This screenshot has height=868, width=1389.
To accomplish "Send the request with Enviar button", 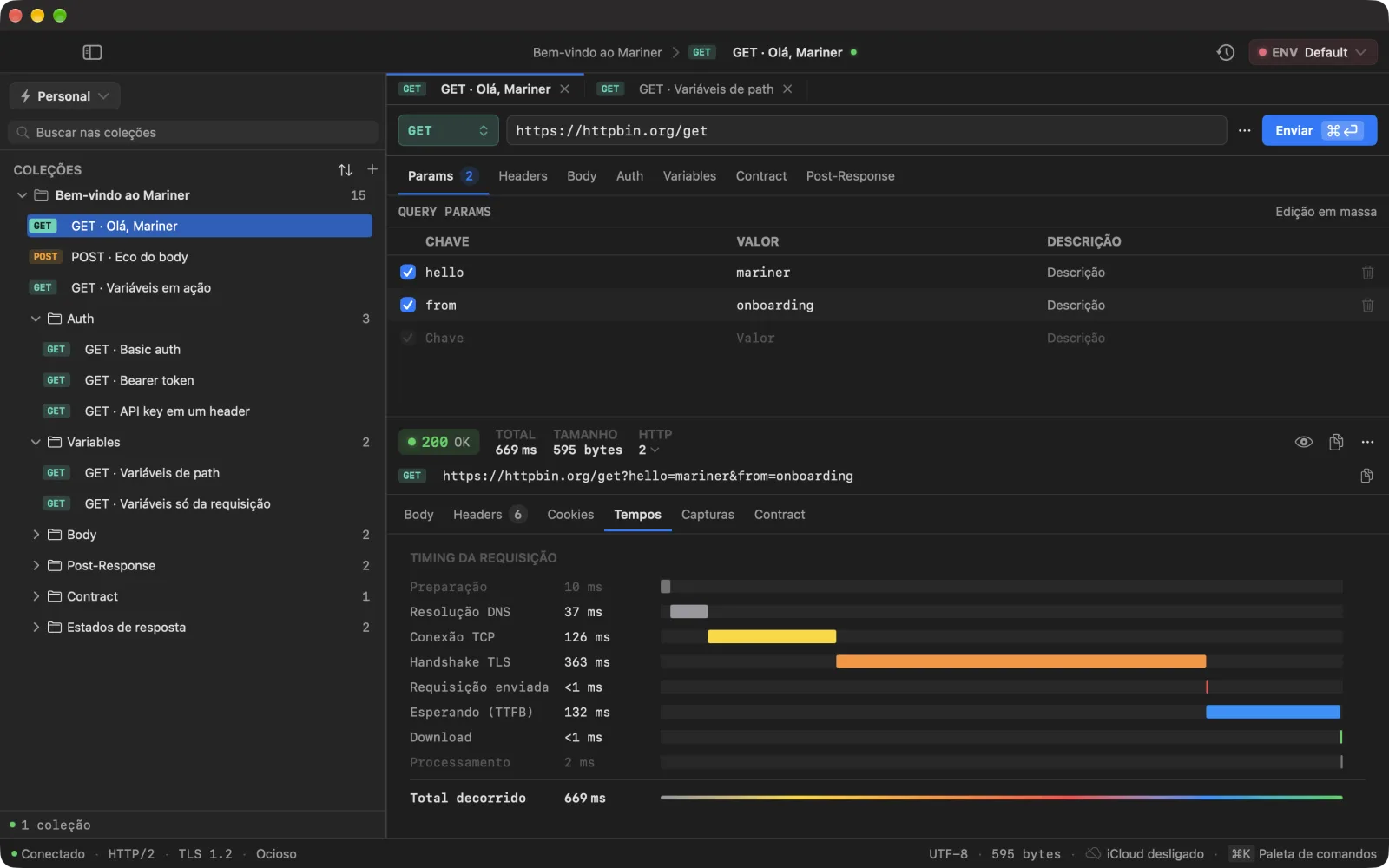I will (x=1319, y=130).
